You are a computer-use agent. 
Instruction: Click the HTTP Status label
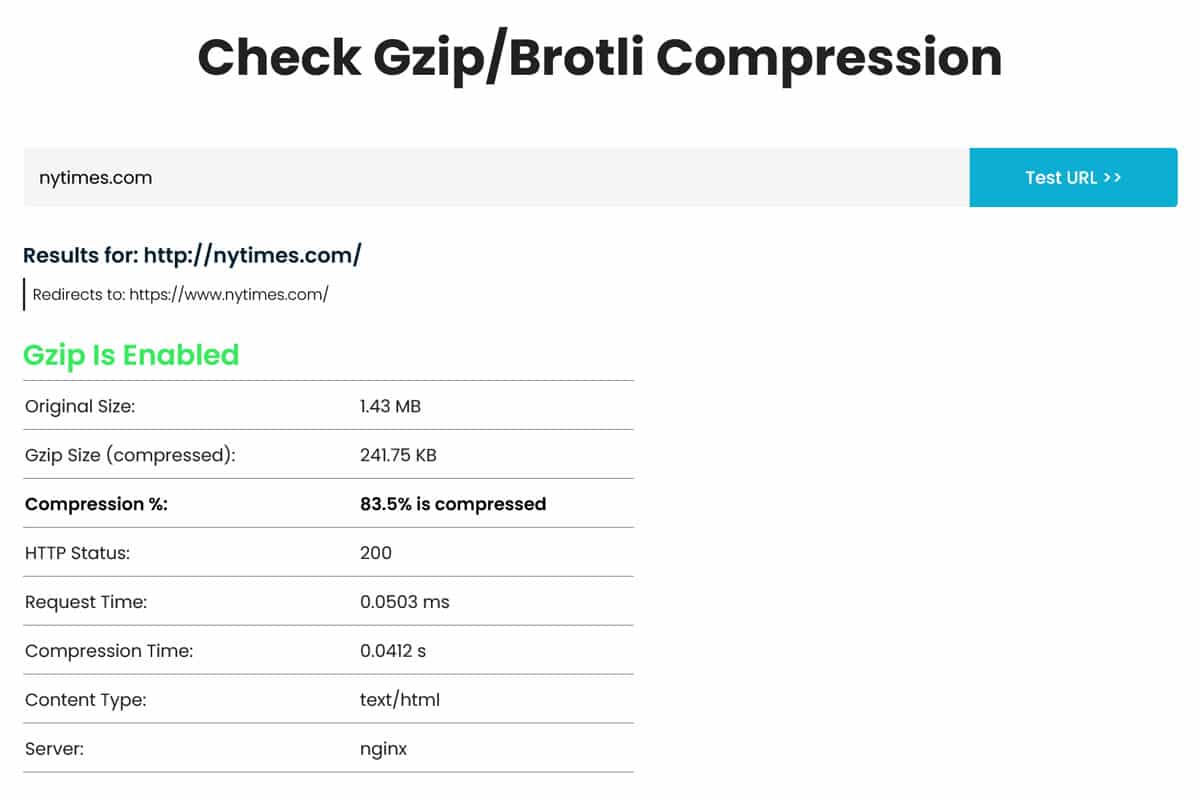pyautogui.click(x=77, y=553)
